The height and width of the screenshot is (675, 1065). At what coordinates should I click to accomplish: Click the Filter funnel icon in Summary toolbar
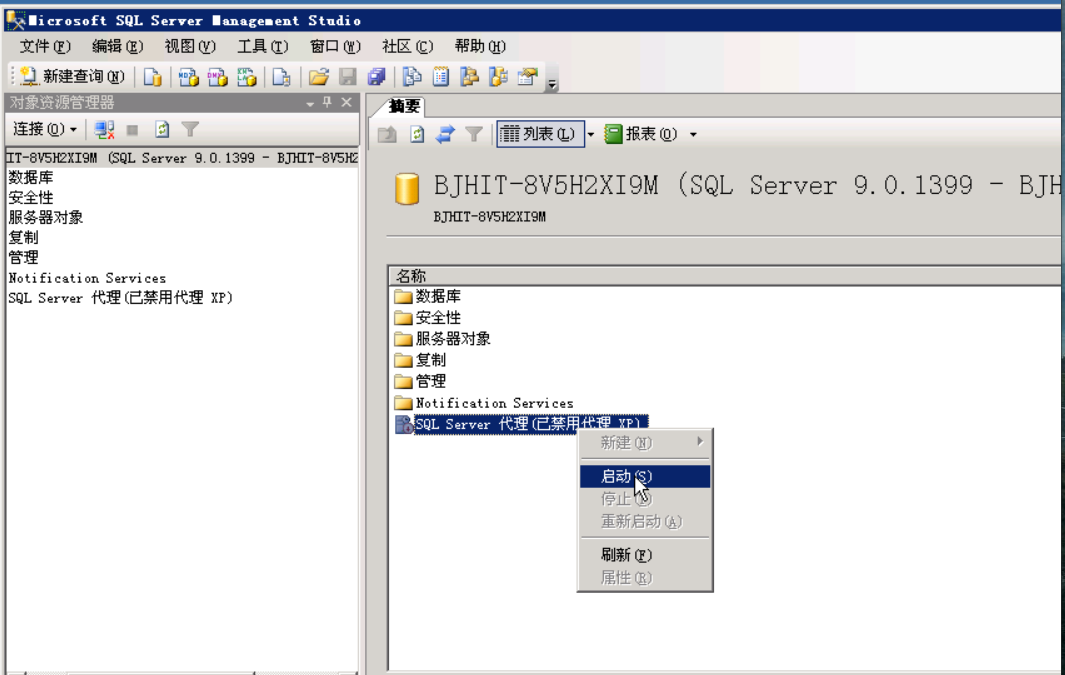click(474, 134)
